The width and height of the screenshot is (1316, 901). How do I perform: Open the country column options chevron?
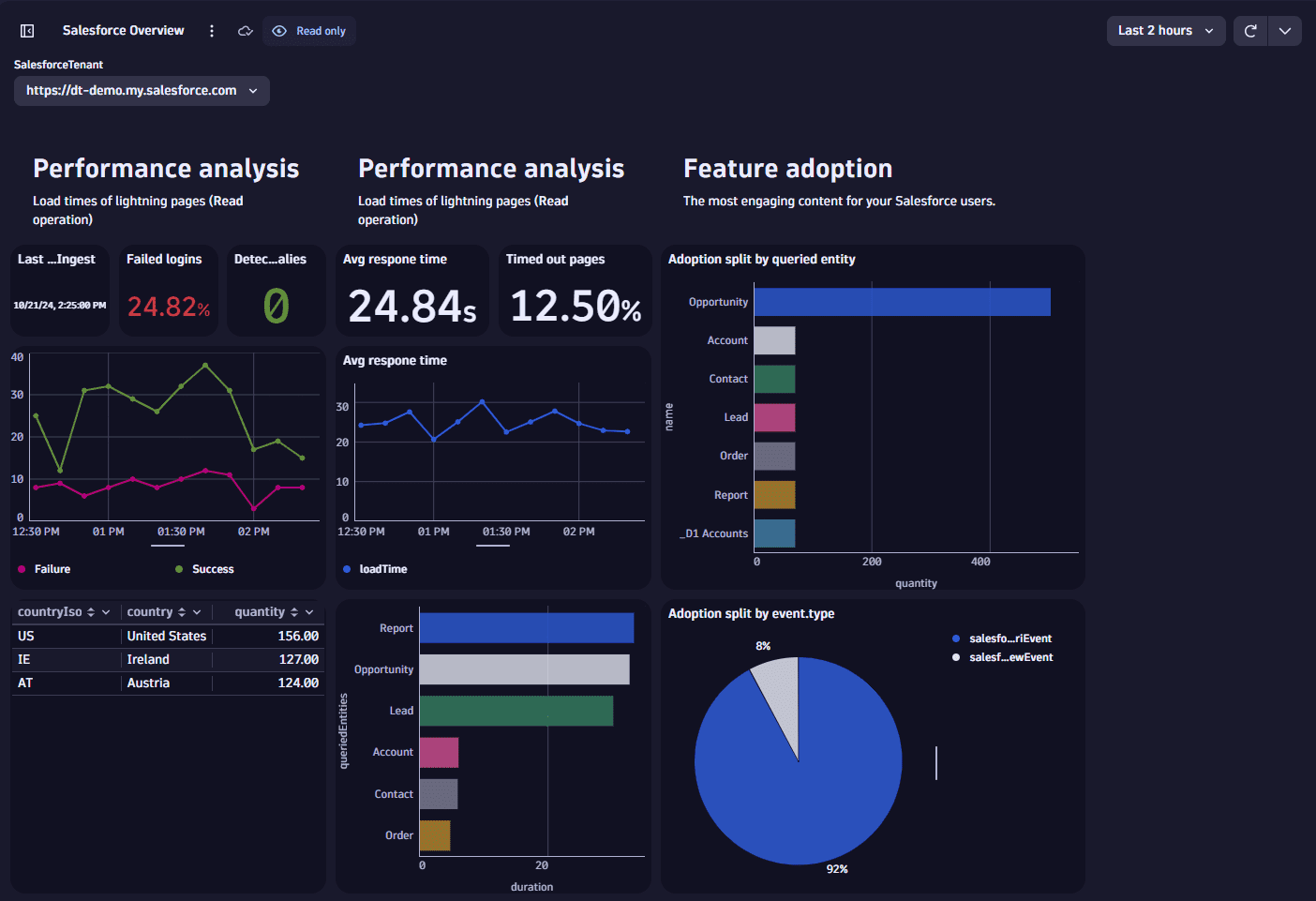197,612
